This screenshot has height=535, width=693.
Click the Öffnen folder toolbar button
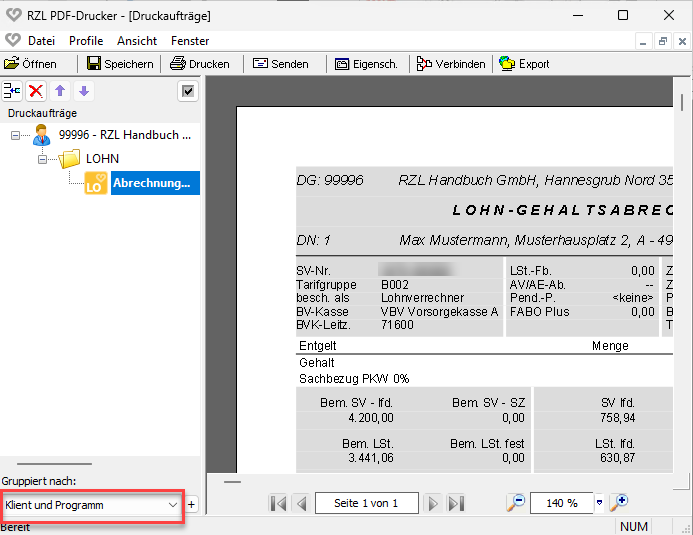(x=31, y=64)
